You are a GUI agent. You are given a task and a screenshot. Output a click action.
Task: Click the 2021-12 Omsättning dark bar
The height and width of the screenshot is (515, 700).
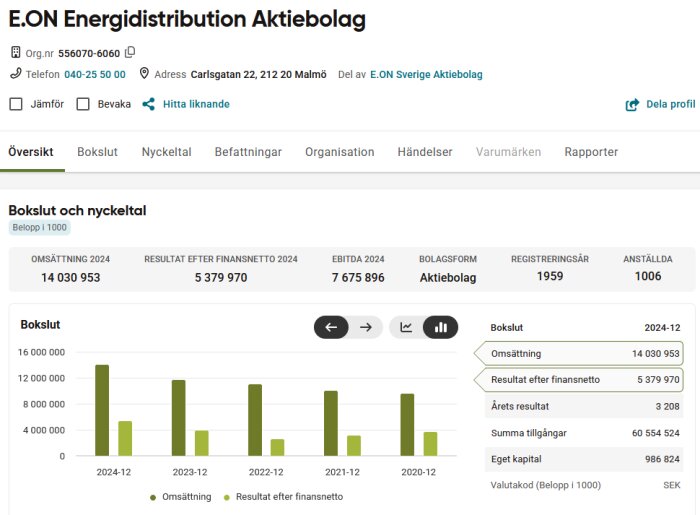[331, 423]
